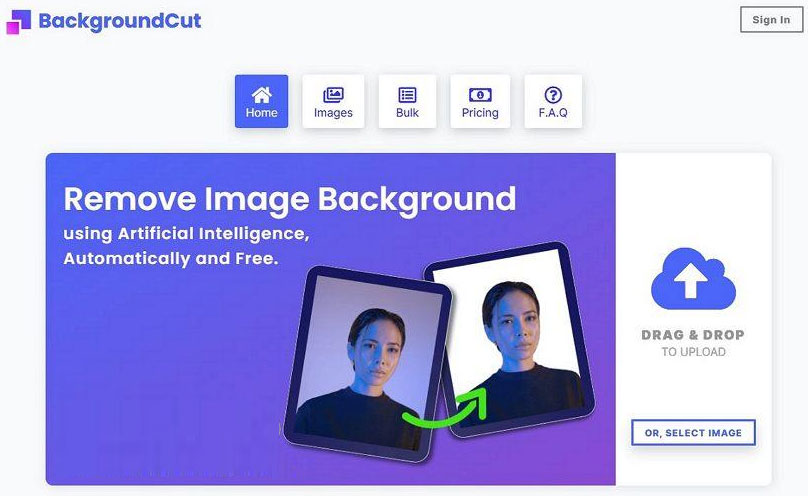This screenshot has width=808, height=496.
Task: Click OR, SELECT IMAGE button
Action: [693, 433]
